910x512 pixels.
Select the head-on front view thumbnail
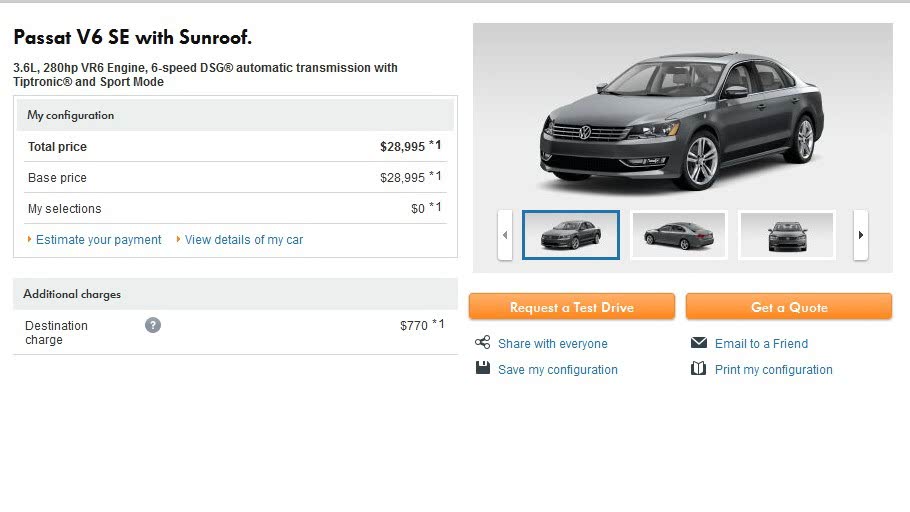coord(787,235)
